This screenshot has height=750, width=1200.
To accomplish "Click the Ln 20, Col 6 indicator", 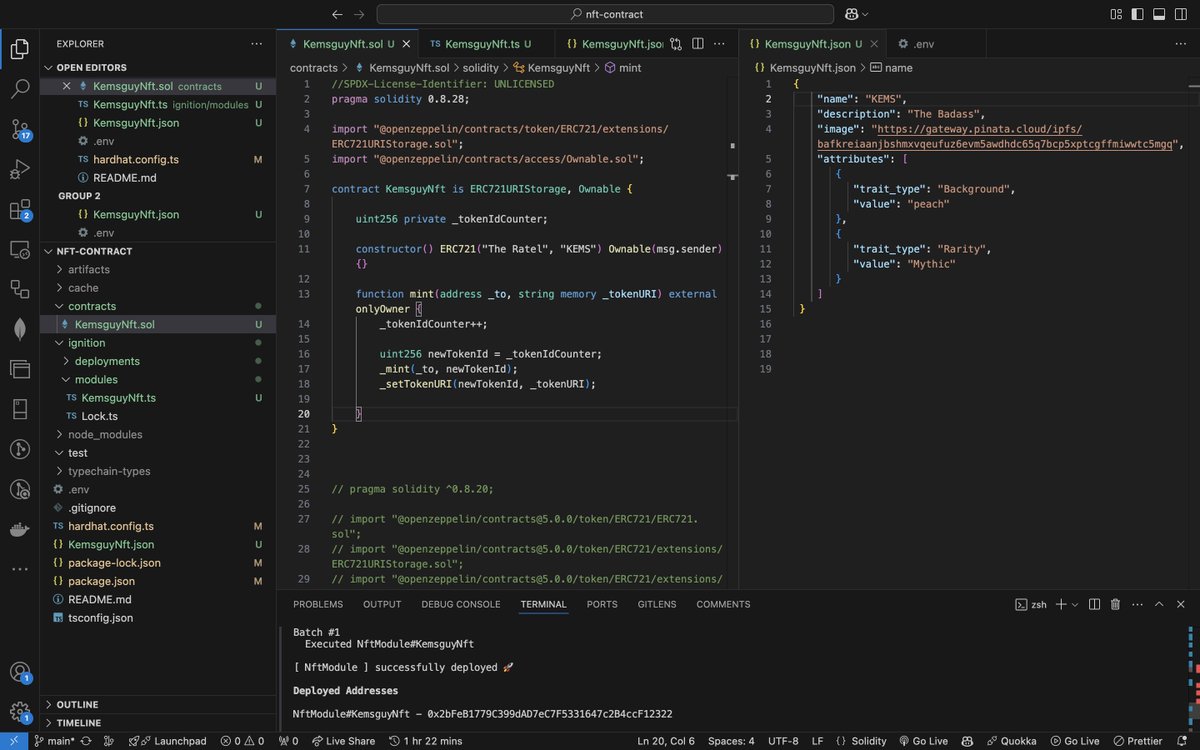I will [666, 741].
